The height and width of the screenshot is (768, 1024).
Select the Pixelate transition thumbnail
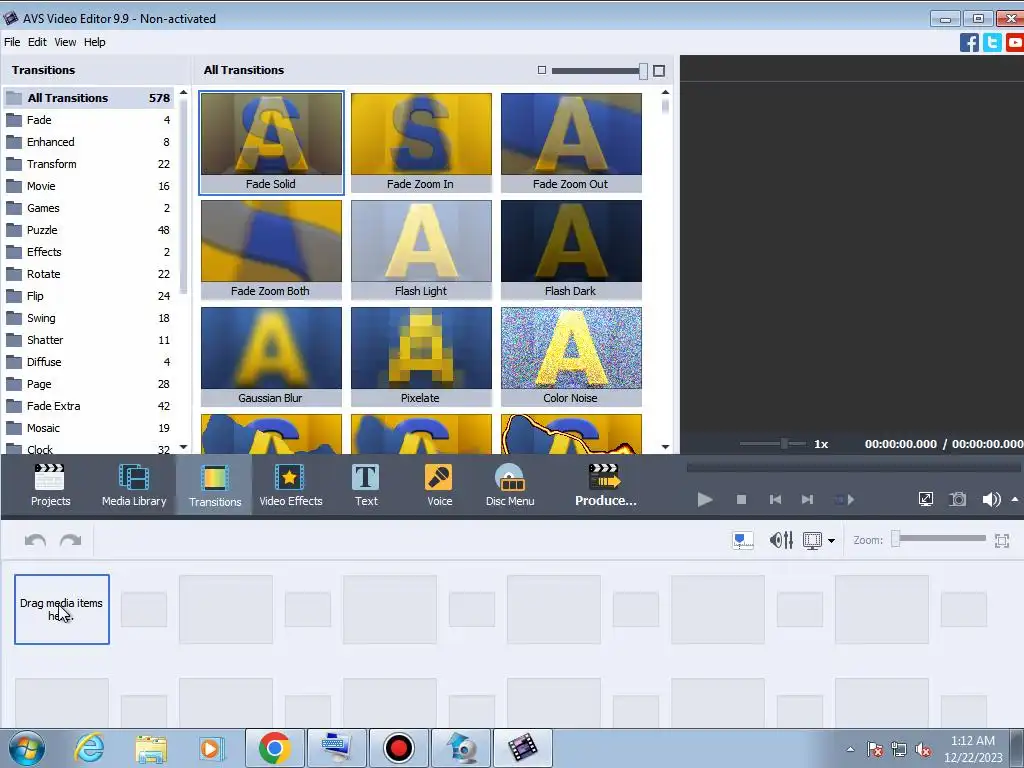pos(421,357)
